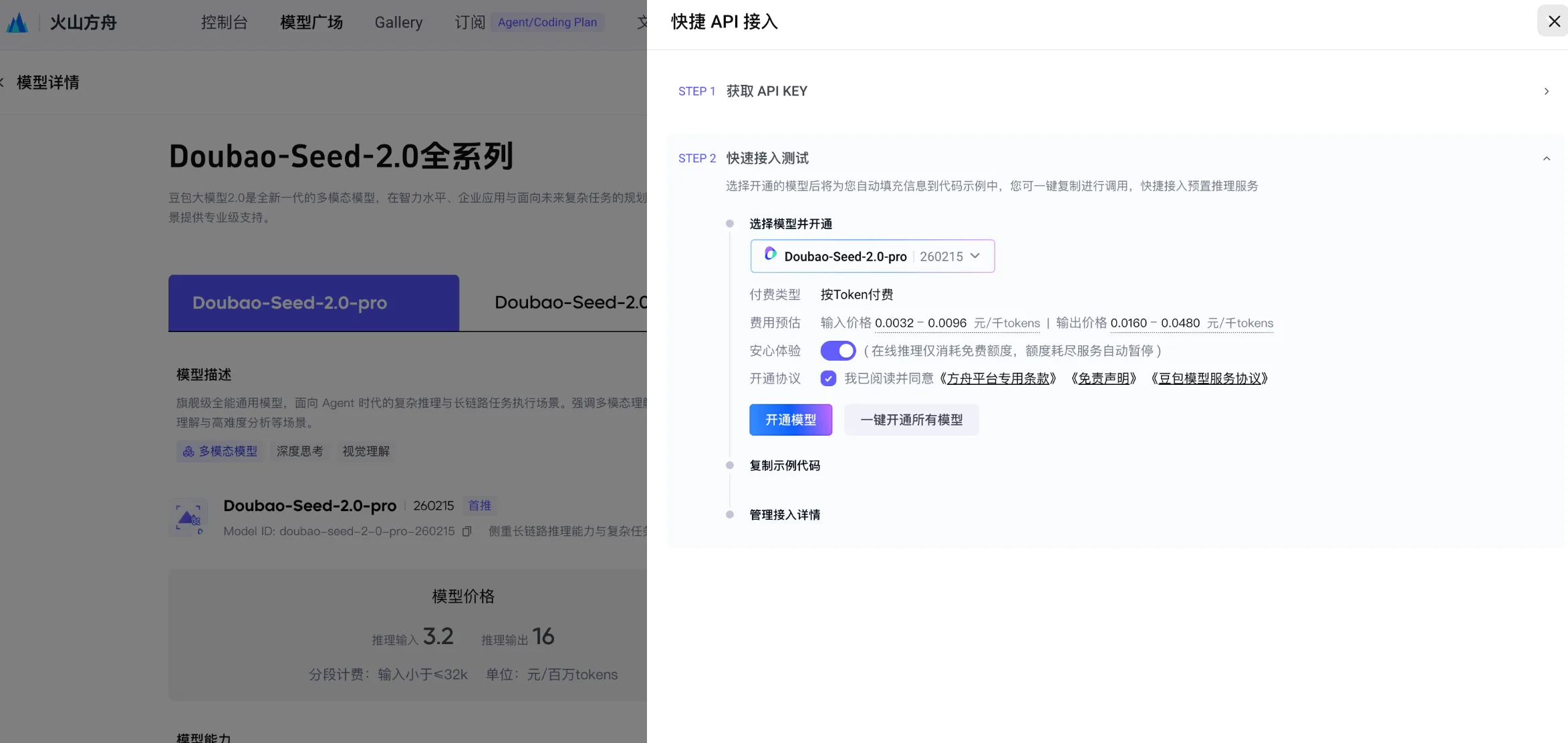
Task: Click the 模型价格 heading
Action: click(463, 597)
